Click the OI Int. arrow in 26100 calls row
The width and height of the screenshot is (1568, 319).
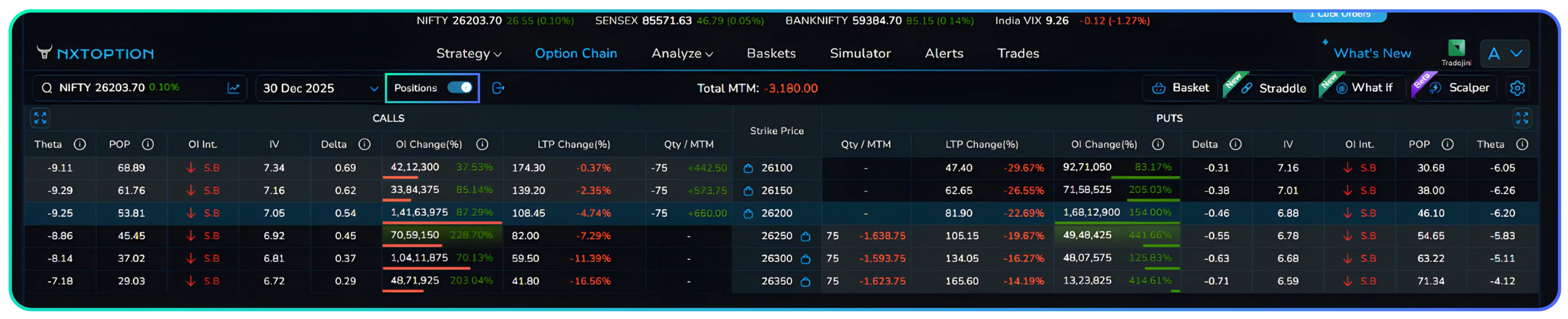tap(191, 168)
